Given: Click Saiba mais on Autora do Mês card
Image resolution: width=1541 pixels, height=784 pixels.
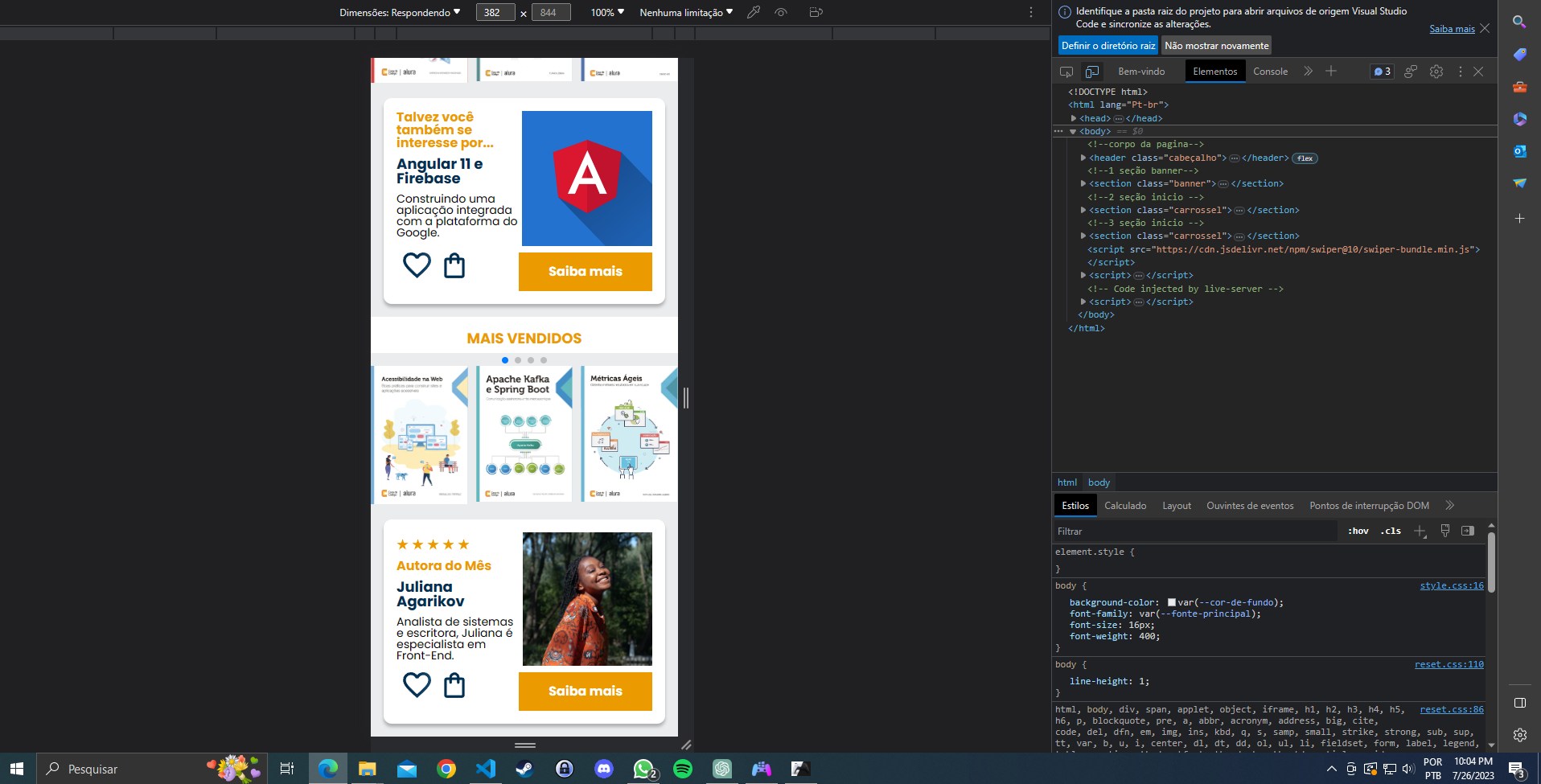Looking at the screenshot, I should 586,692.
